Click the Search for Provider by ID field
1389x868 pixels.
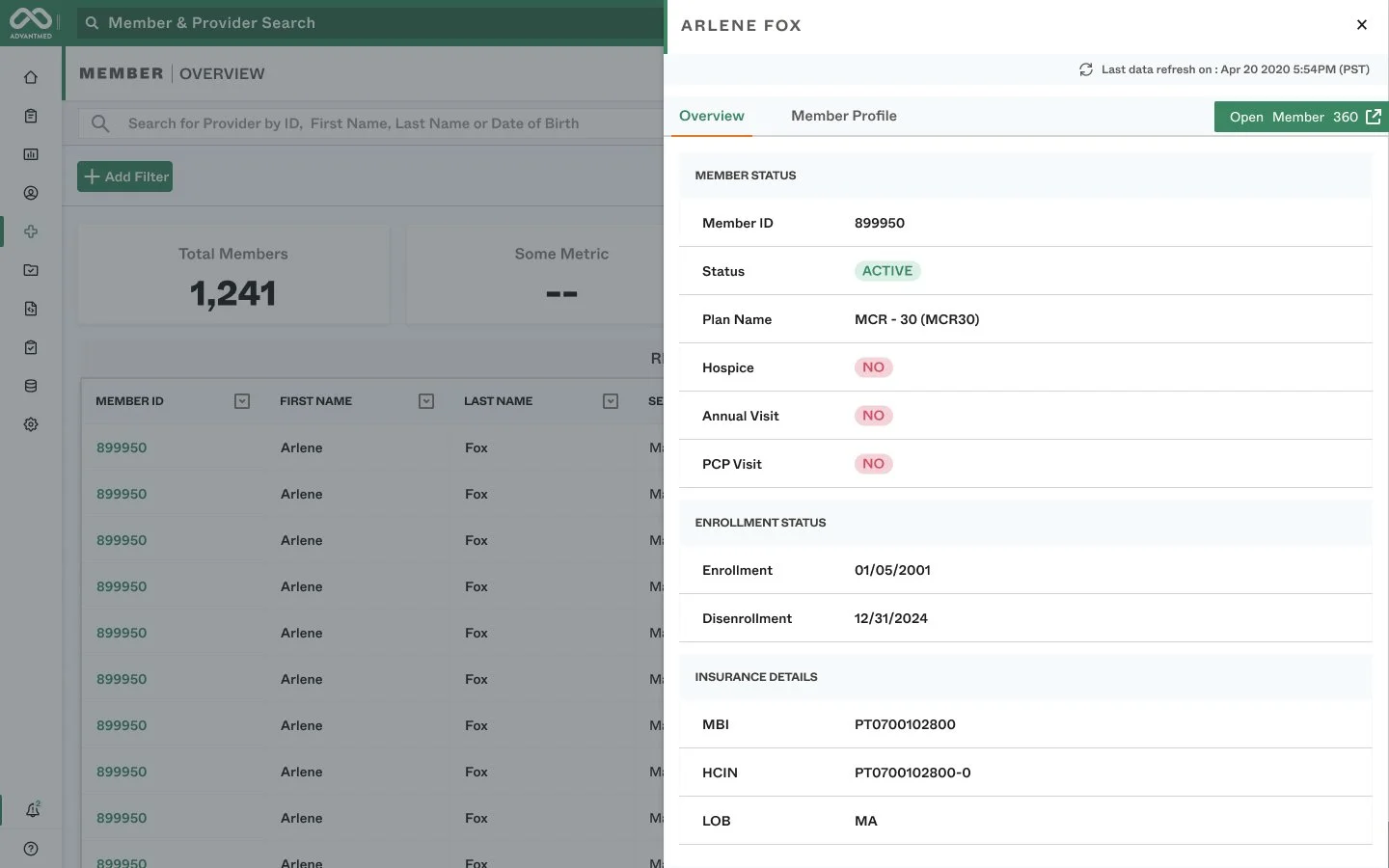[370, 123]
